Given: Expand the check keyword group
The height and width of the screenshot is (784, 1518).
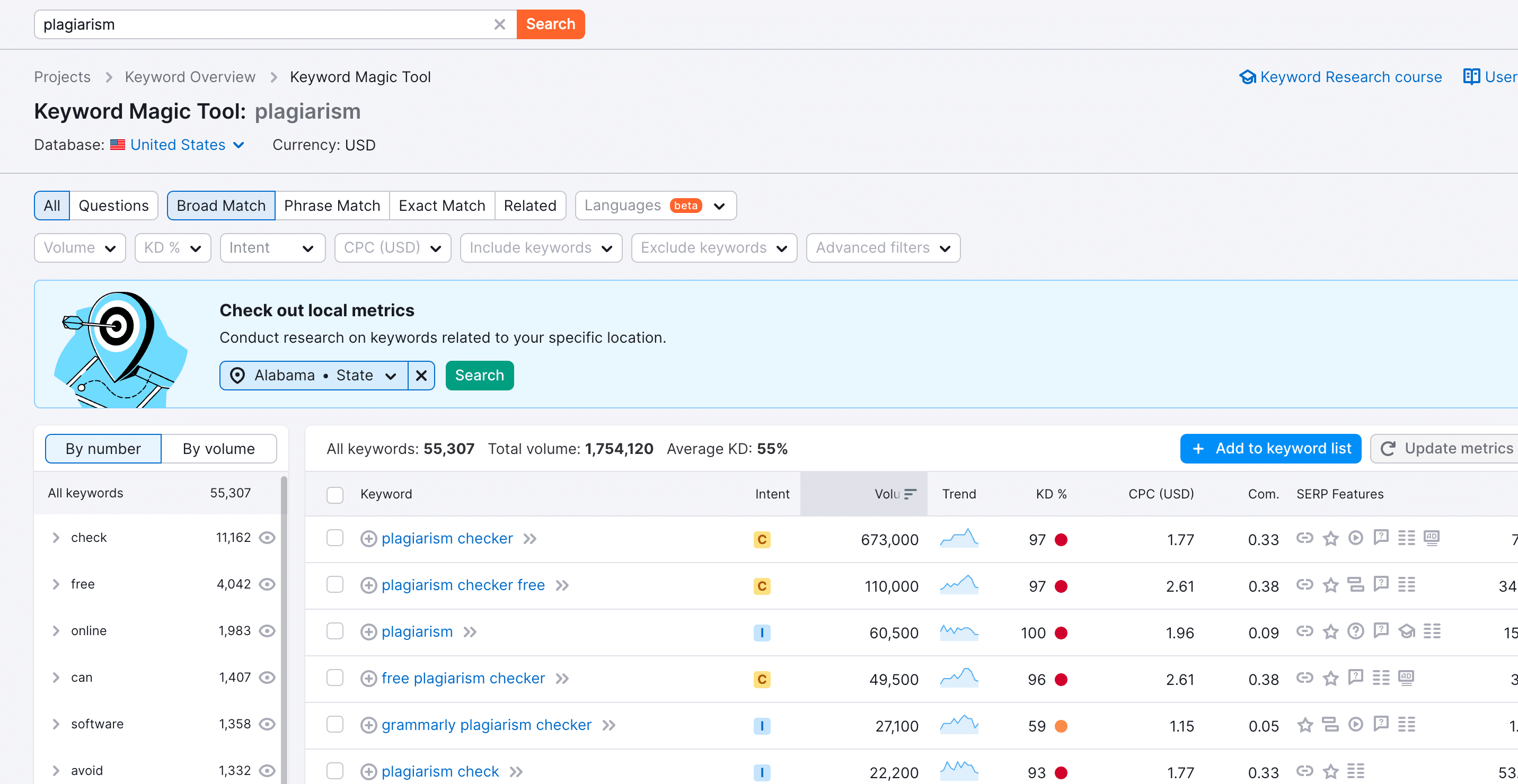Looking at the screenshot, I should click(56, 538).
